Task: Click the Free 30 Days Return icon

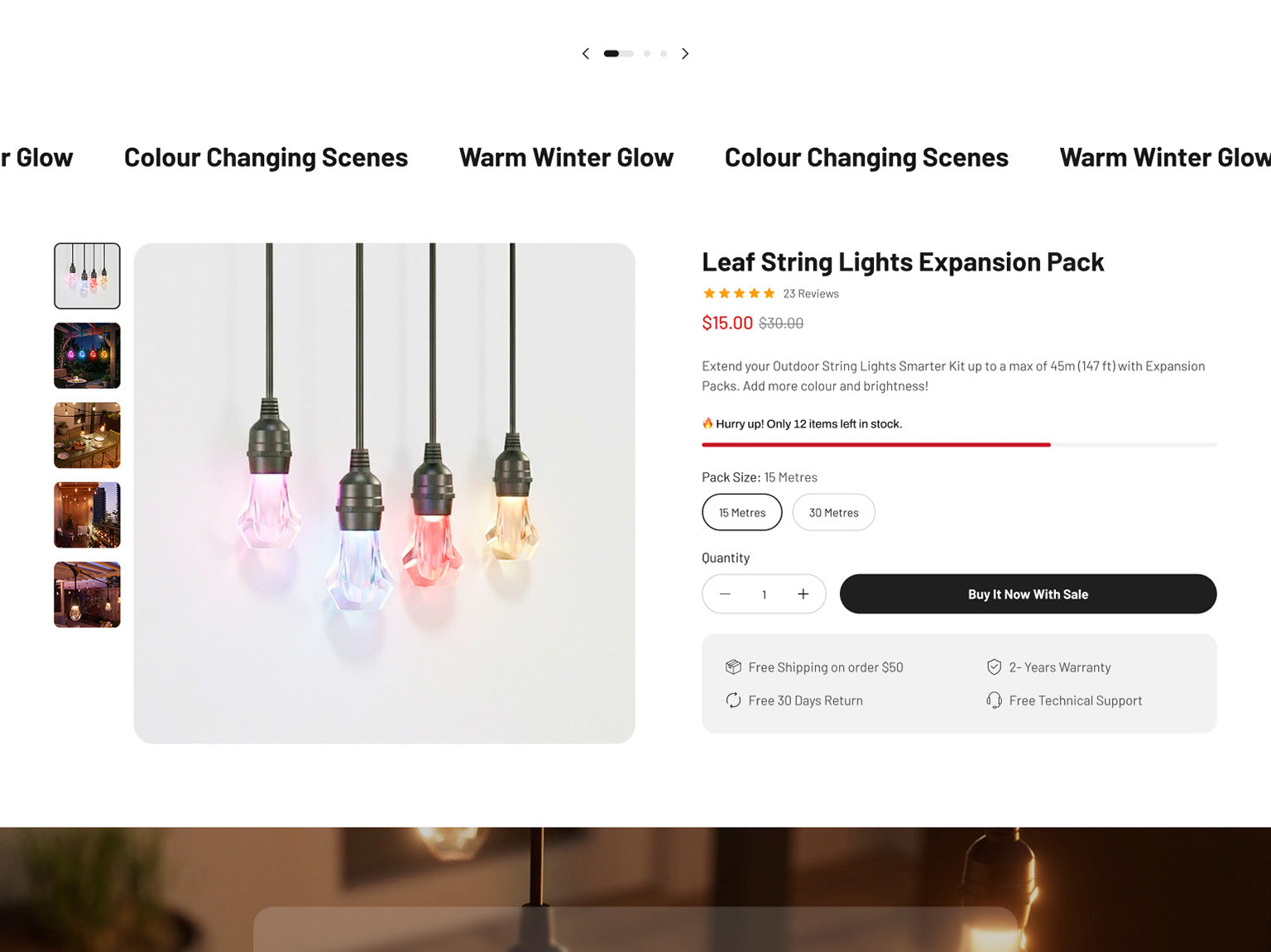Action: (733, 701)
